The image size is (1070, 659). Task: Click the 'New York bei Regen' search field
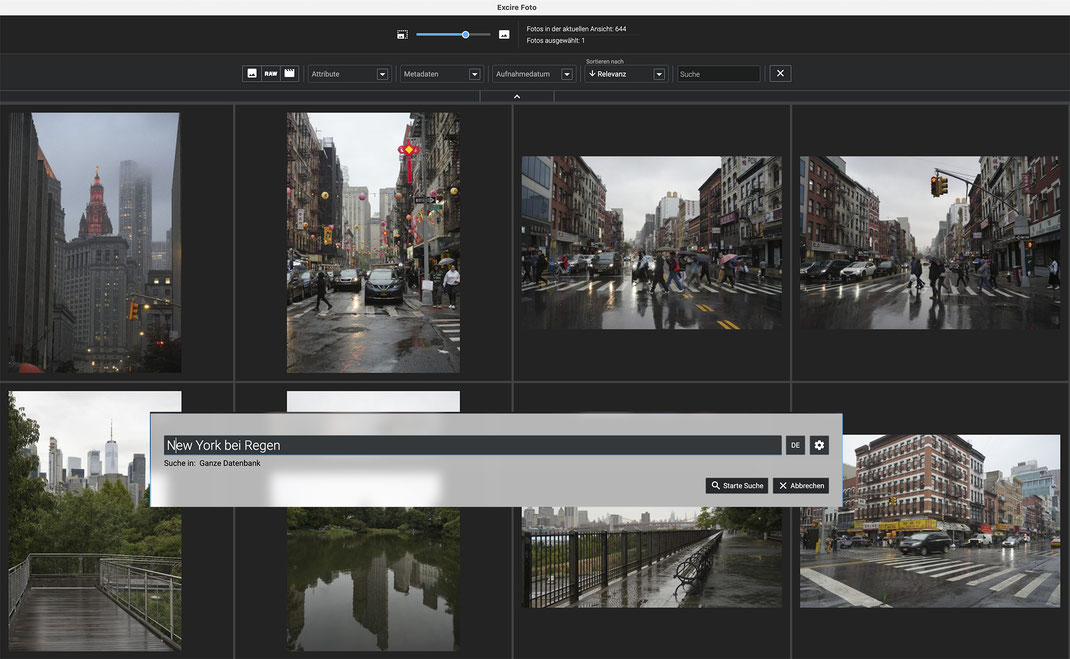click(472, 445)
